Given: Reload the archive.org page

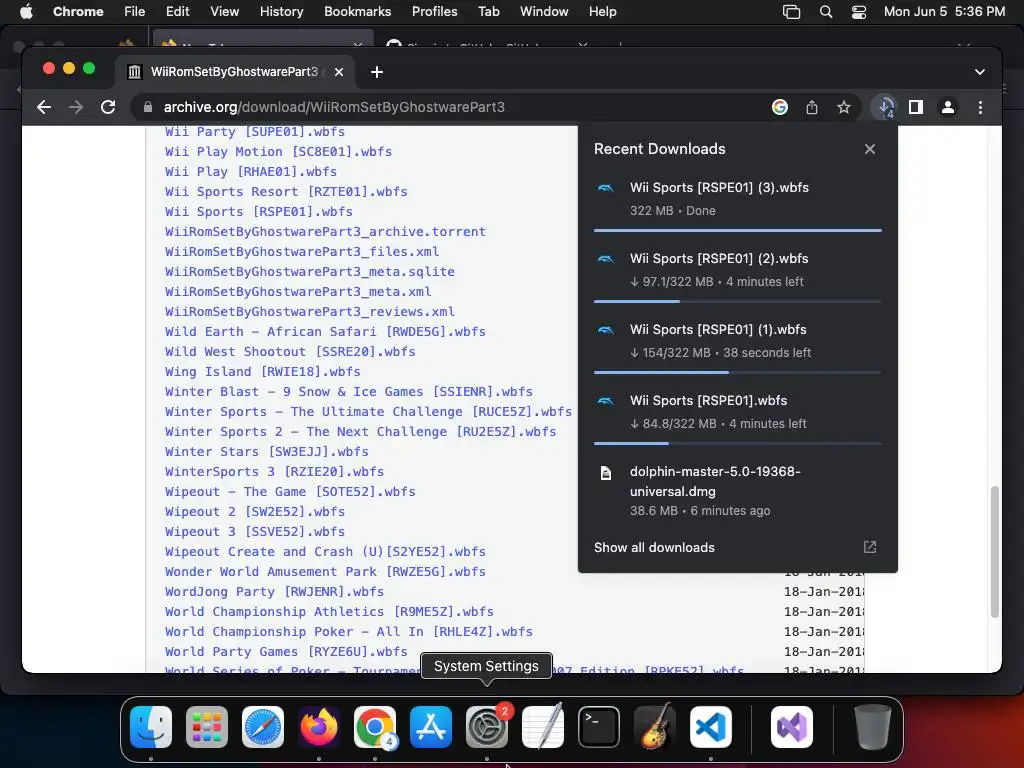Looking at the screenshot, I should (x=108, y=107).
